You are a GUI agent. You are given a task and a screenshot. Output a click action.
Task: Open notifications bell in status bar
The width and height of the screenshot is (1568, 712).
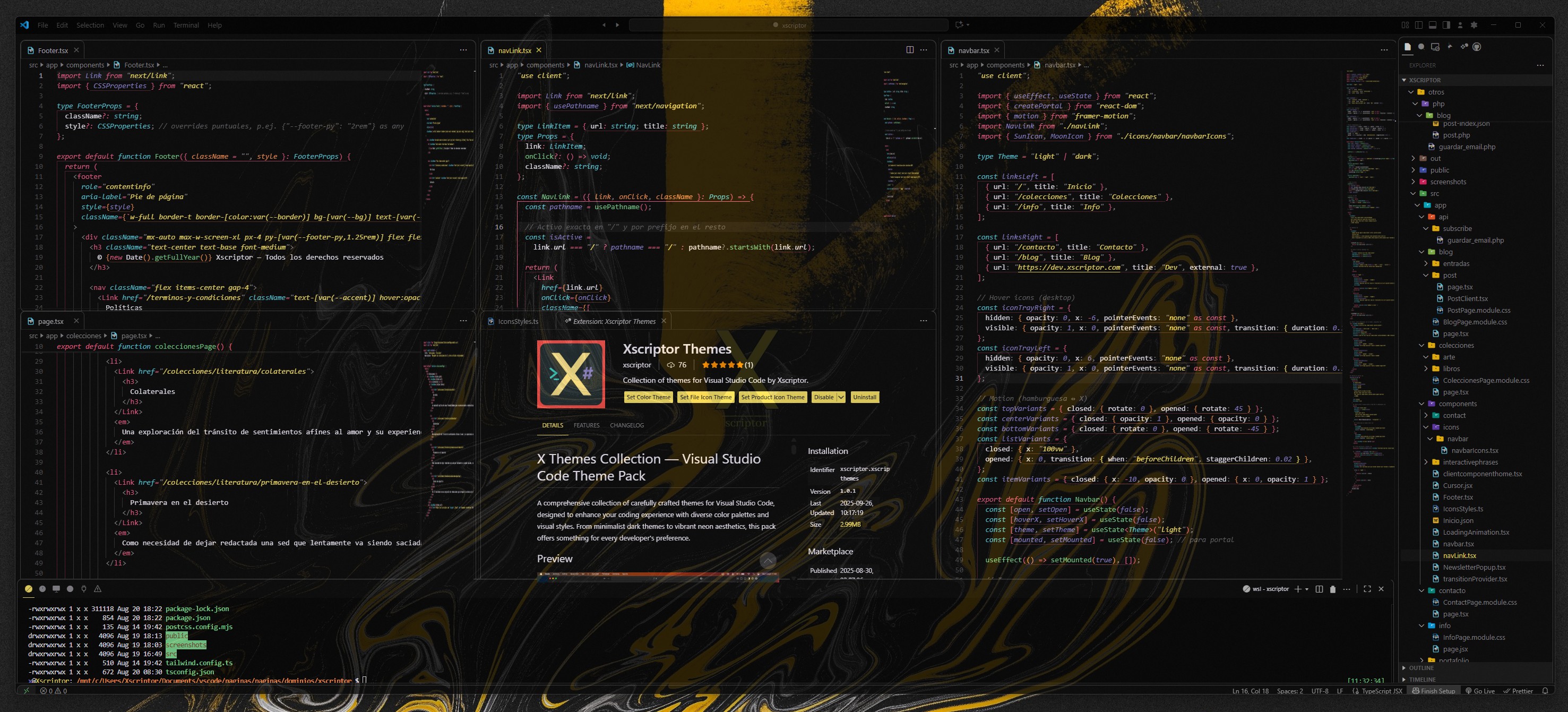1545,691
